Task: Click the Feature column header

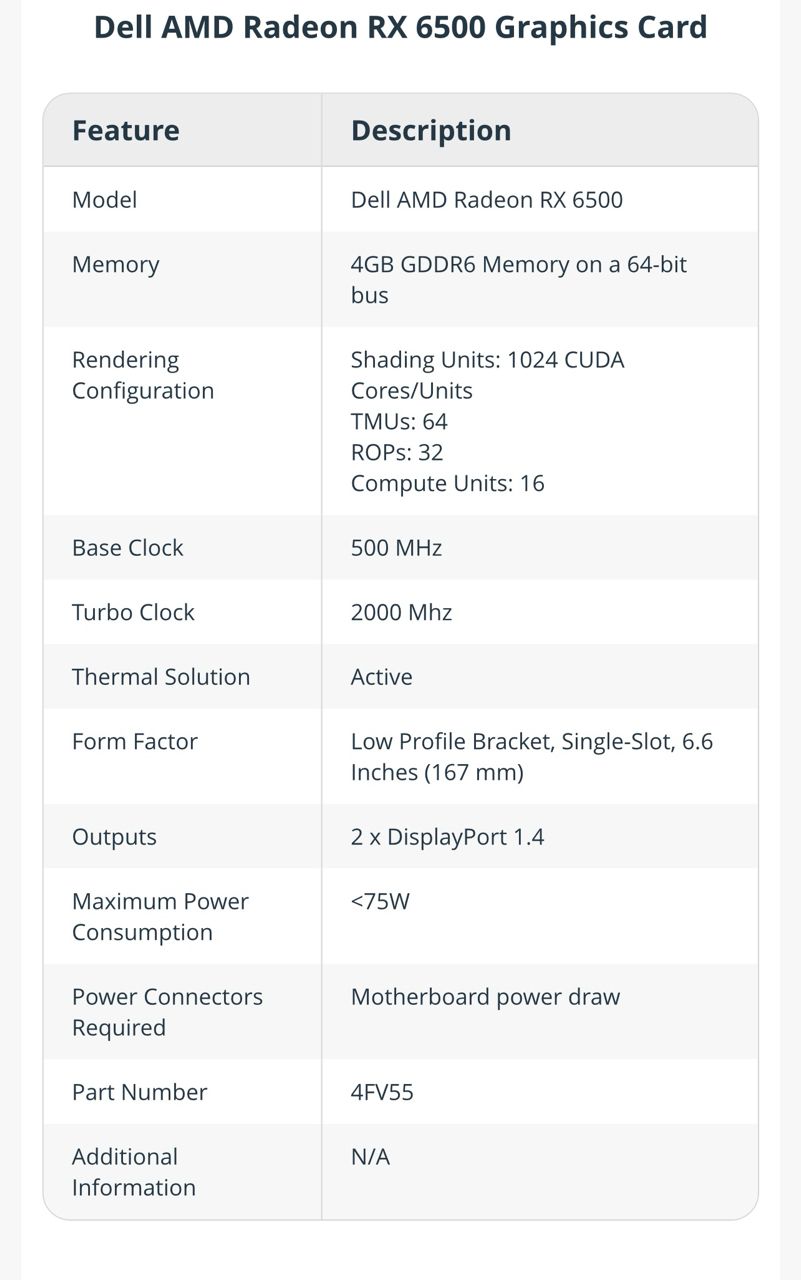Action: 126,131
